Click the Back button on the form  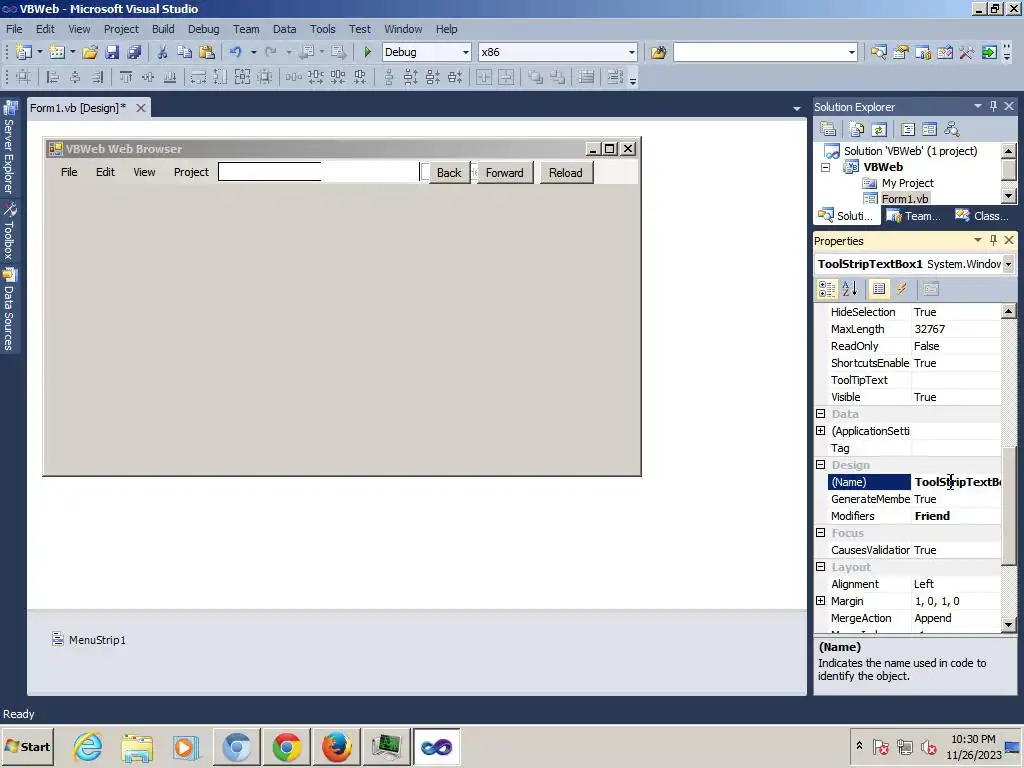(x=449, y=172)
